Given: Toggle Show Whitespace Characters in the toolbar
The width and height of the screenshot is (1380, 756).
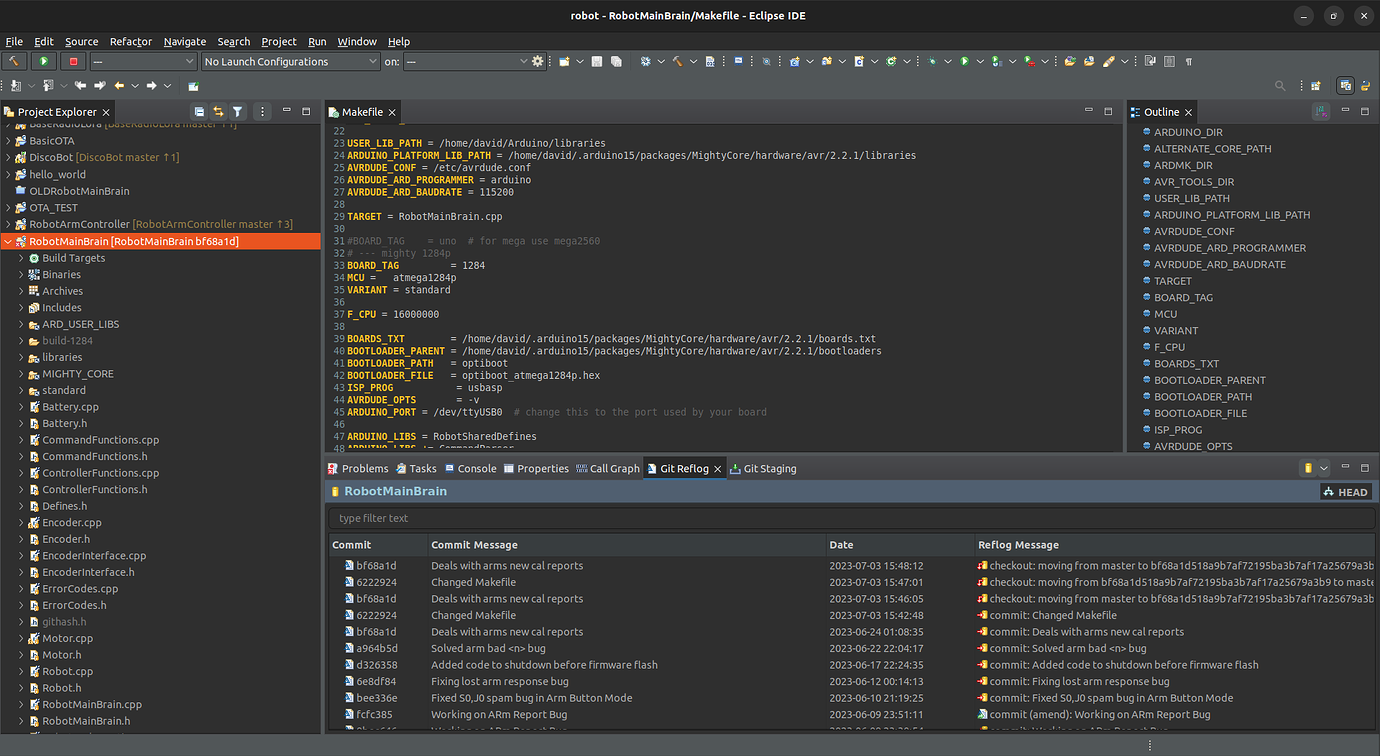Looking at the screenshot, I should [1189, 61].
